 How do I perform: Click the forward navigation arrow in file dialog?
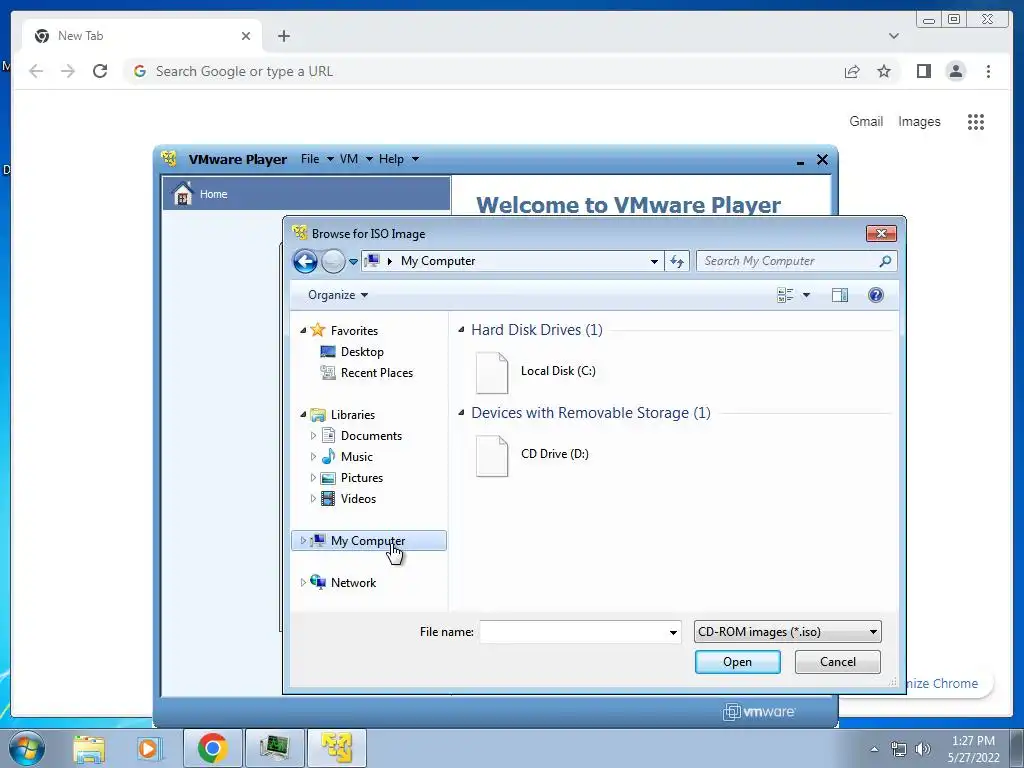tap(333, 261)
